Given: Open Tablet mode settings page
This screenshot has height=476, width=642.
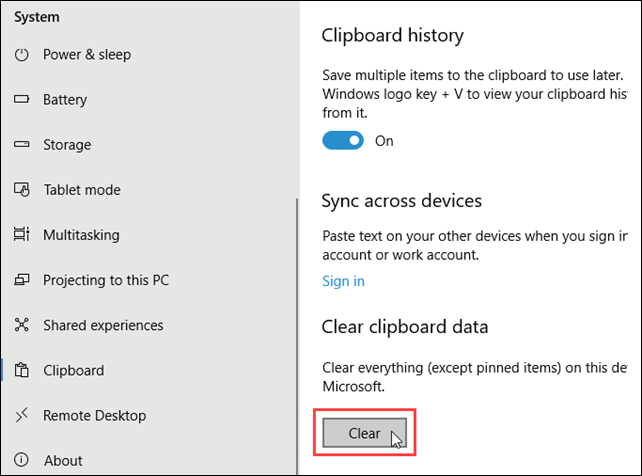Looking at the screenshot, I should click(x=82, y=190).
